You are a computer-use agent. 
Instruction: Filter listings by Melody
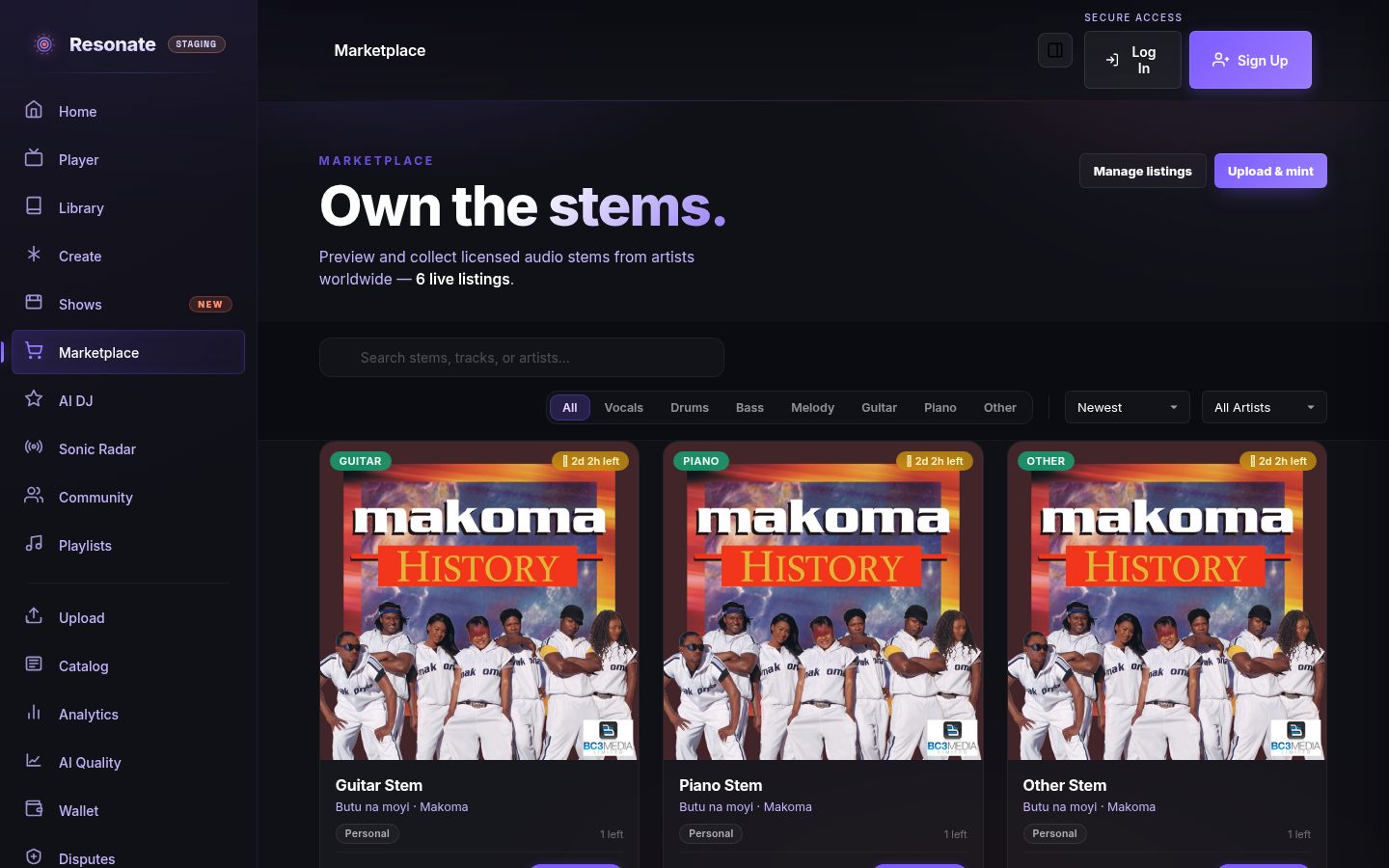(x=812, y=407)
